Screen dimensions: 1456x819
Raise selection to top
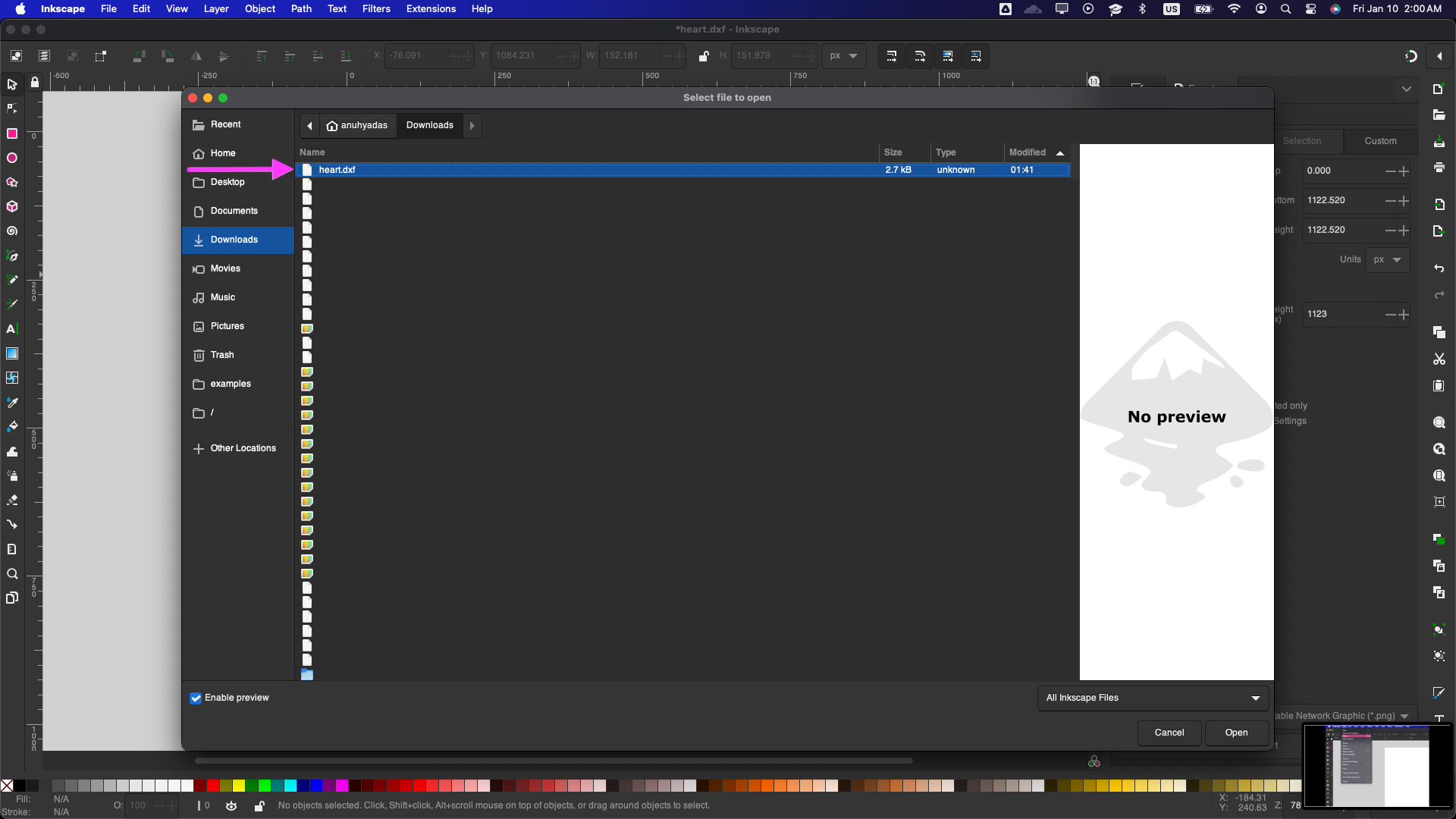(x=261, y=56)
